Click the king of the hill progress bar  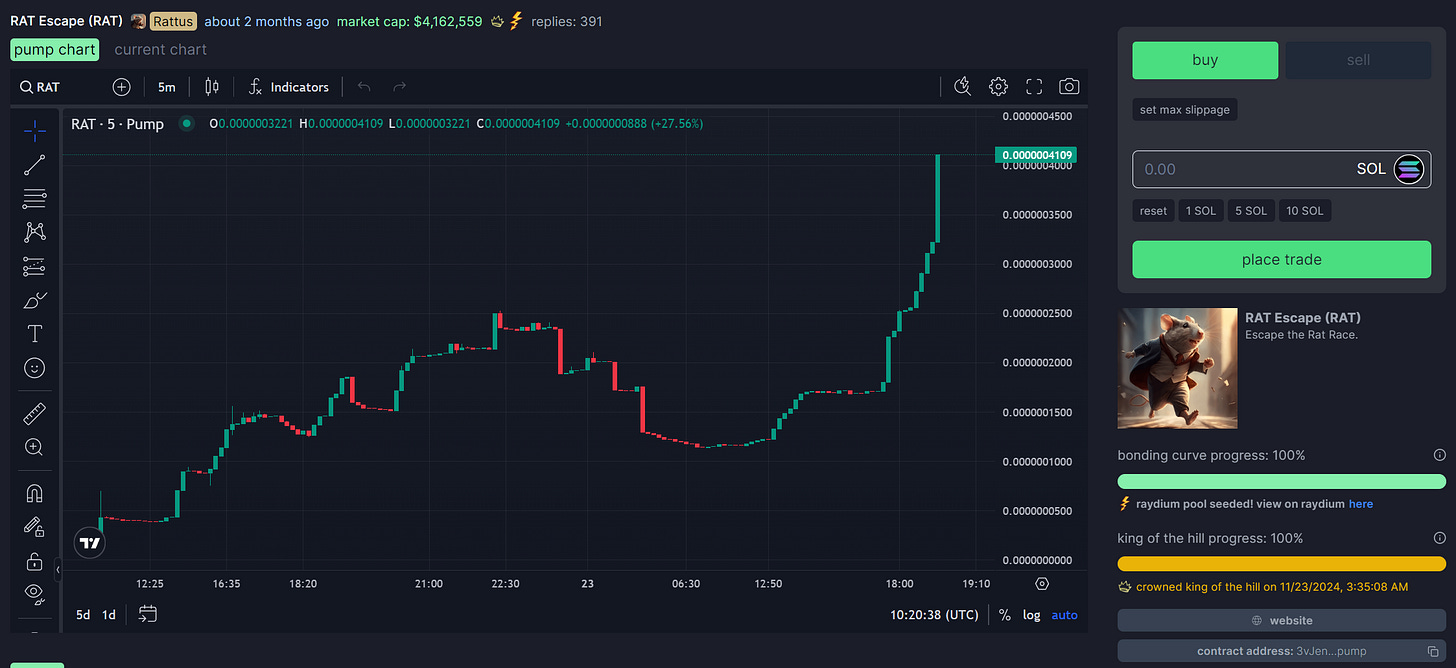coord(1281,564)
